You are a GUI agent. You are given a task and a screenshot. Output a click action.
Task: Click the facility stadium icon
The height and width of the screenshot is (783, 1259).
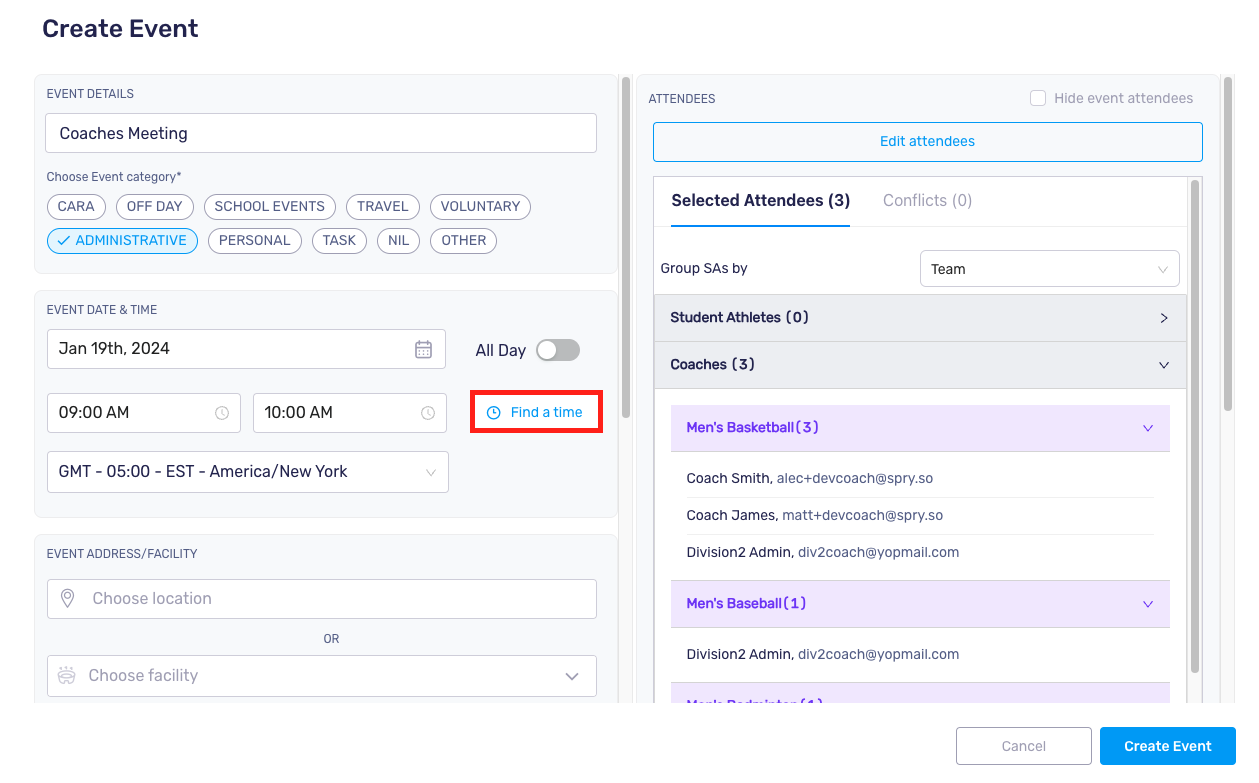[68, 675]
